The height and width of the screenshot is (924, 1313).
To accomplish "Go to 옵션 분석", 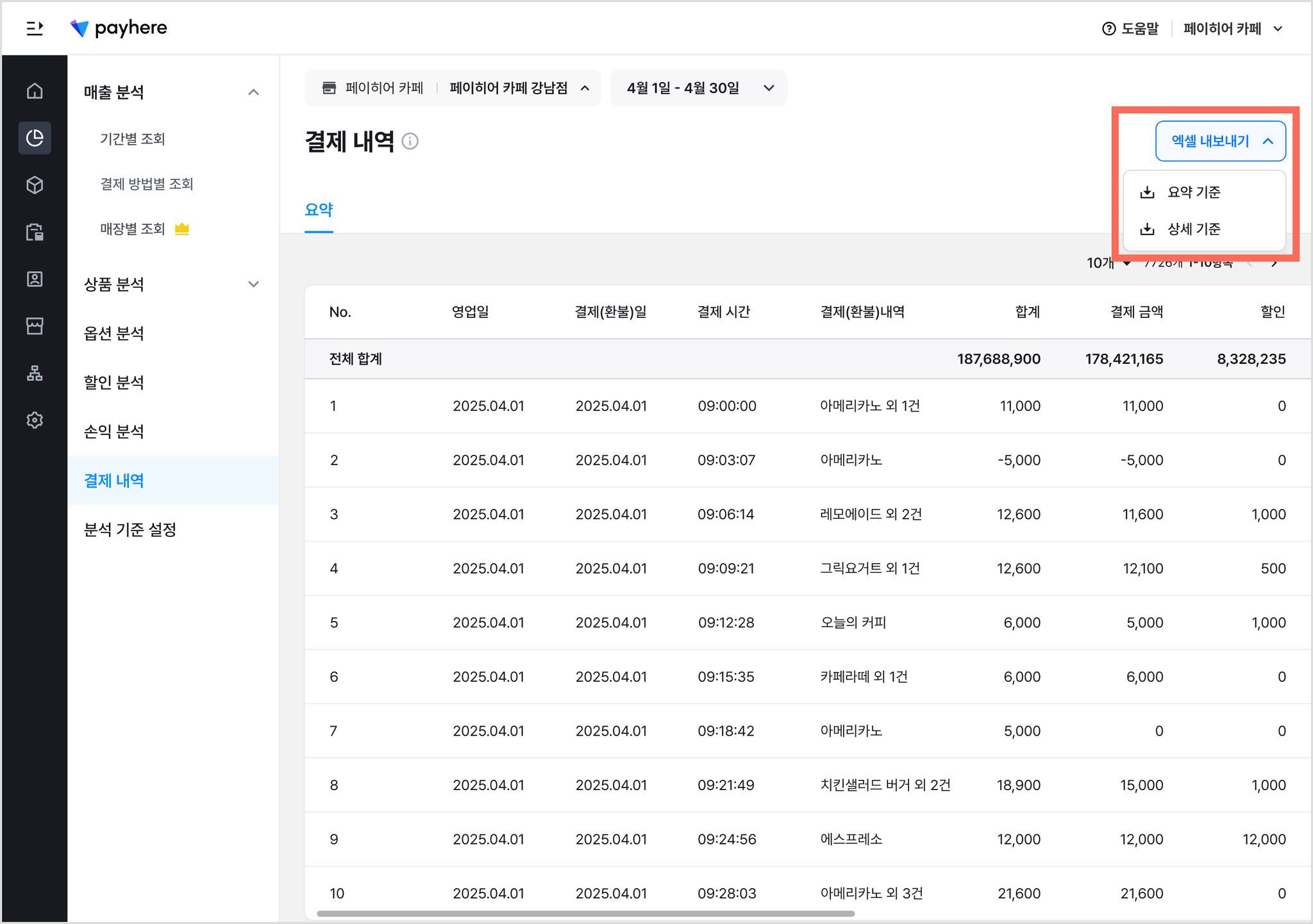I will 114,333.
